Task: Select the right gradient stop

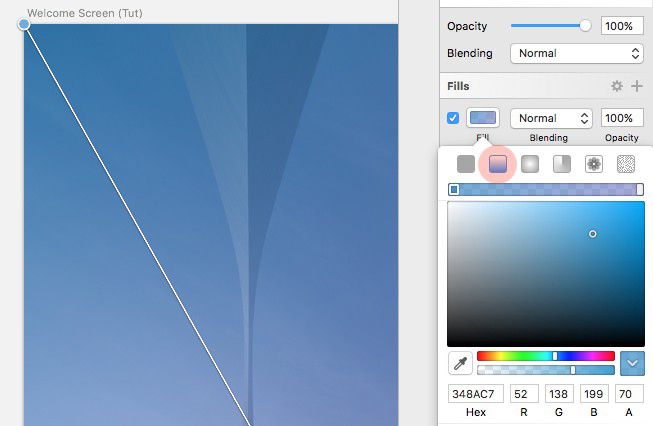Action: click(640, 189)
